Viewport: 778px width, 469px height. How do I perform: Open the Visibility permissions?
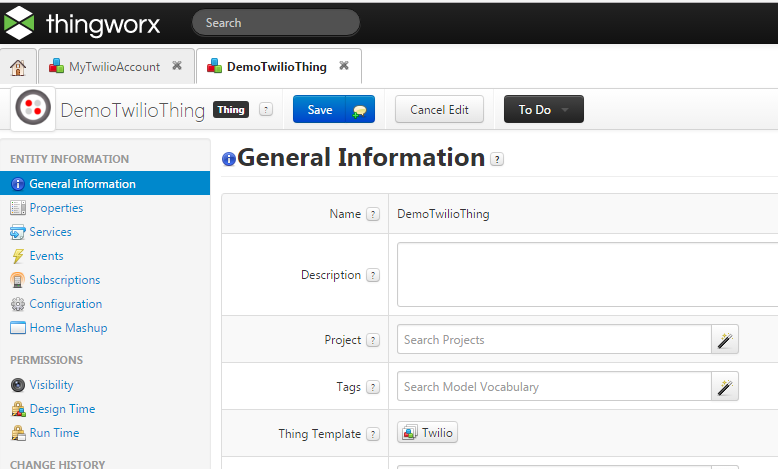click(51, 385)
